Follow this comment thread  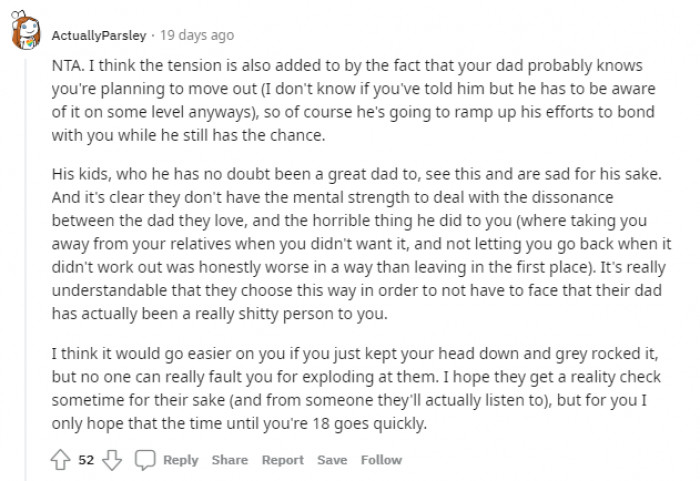381,460
